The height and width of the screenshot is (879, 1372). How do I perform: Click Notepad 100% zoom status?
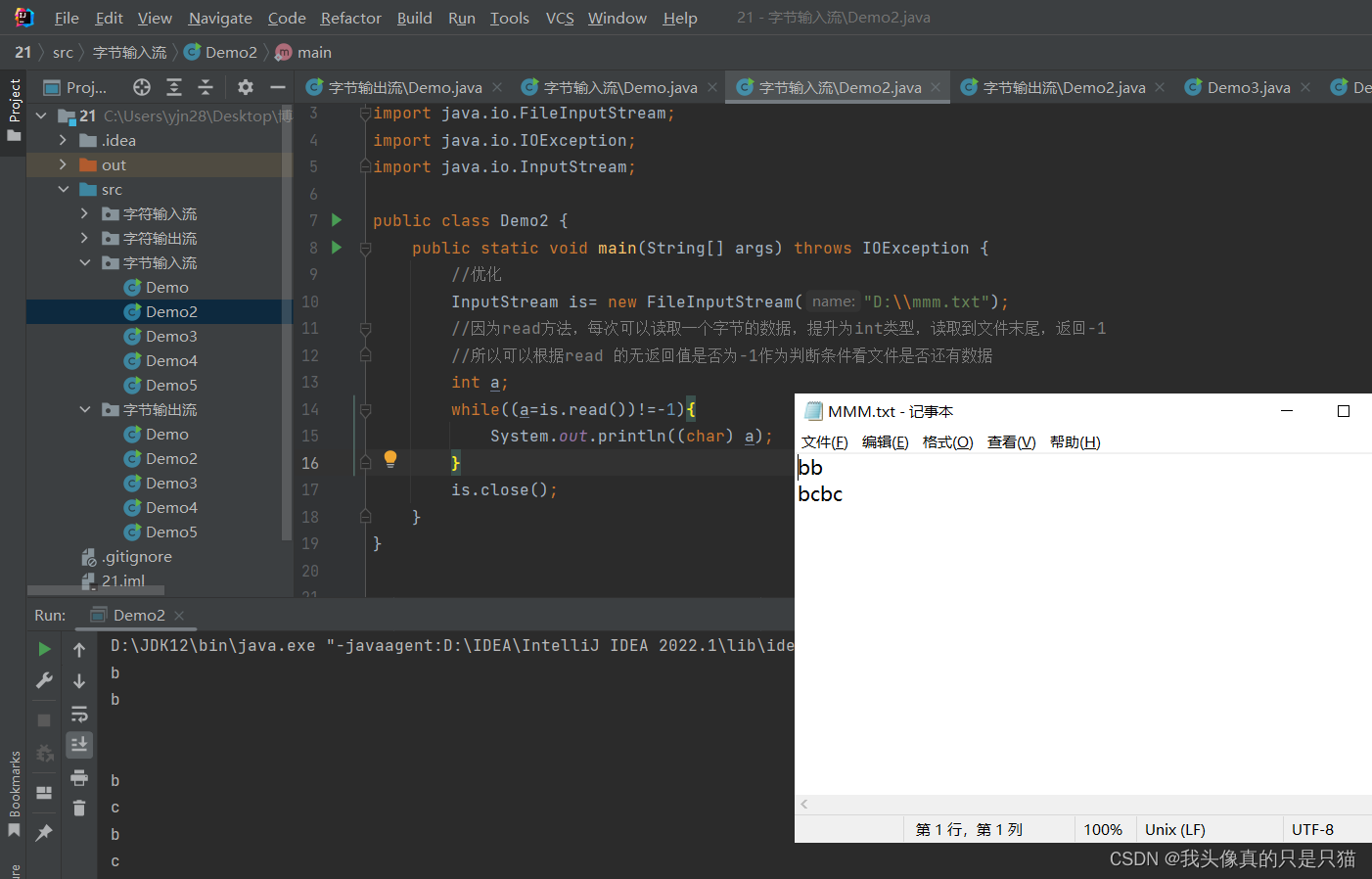[x=1103, y=829]
